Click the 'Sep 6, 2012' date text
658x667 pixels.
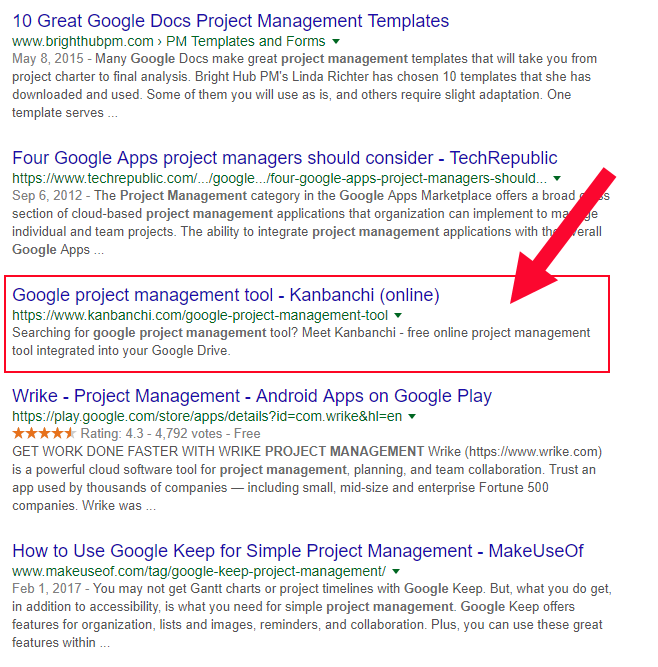pyautogui.click(x=47, y=196)
